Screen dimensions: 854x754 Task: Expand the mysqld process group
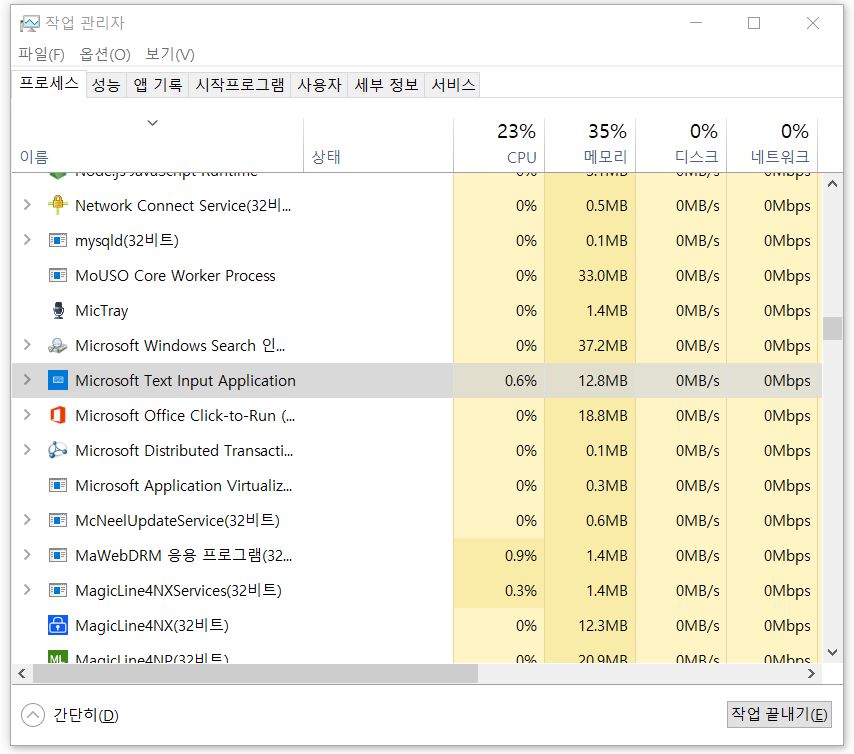pyautogui.click(x=27, y=240)
